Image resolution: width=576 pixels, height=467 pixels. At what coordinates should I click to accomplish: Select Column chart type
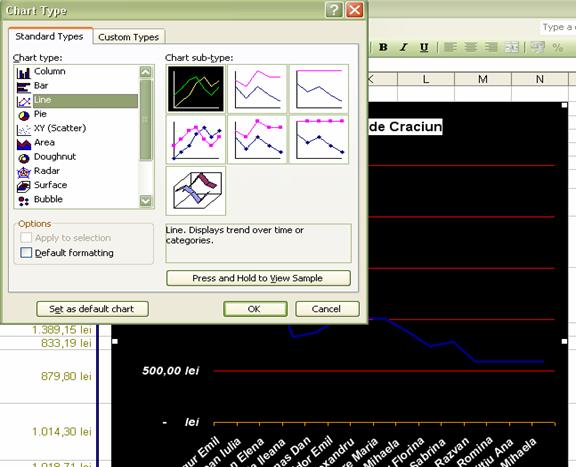[49, 71]
